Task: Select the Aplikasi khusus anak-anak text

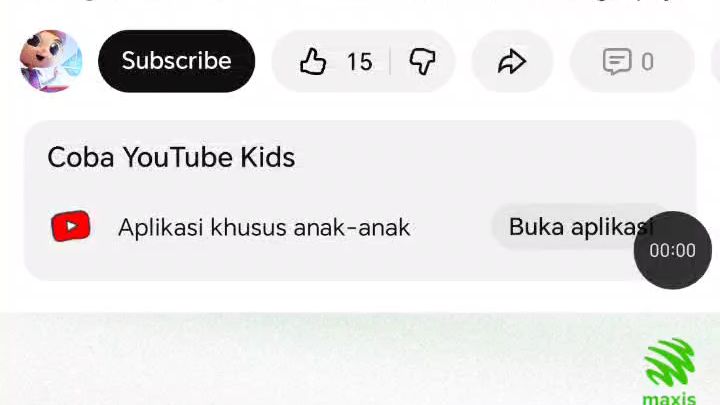Action: tap(264, 228)
